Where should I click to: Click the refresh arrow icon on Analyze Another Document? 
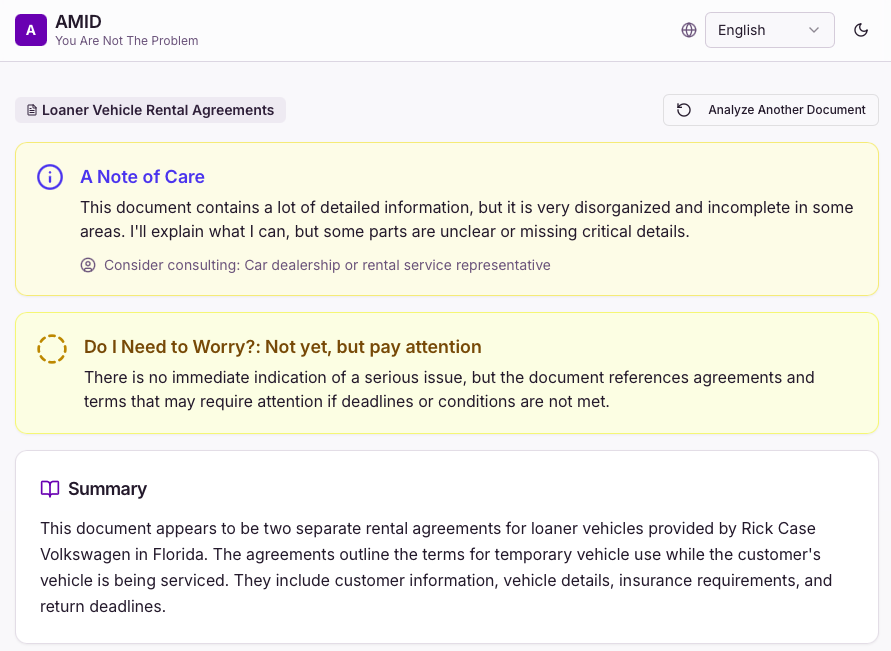coord(684,110)
